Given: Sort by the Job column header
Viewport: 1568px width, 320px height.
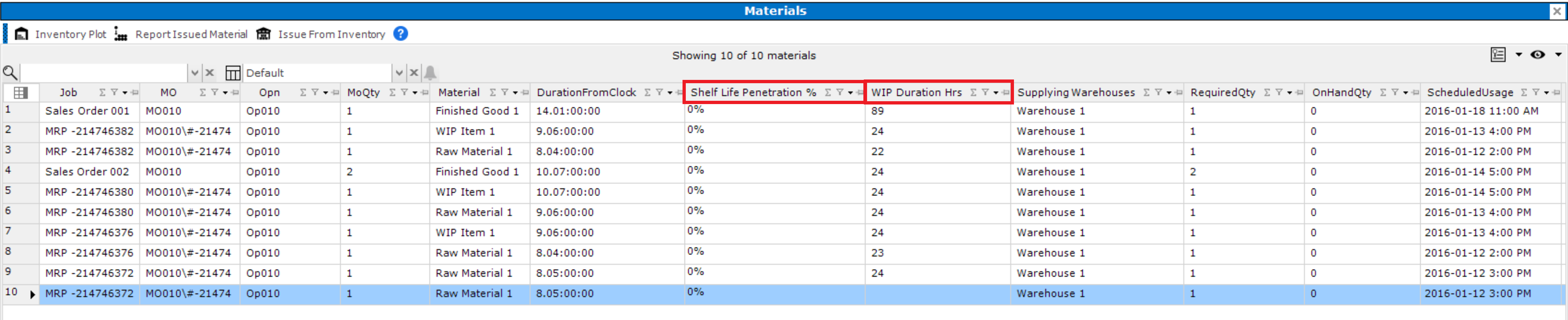Looking at the screenshot, I should pyautogui.click(x=68, y=93).
